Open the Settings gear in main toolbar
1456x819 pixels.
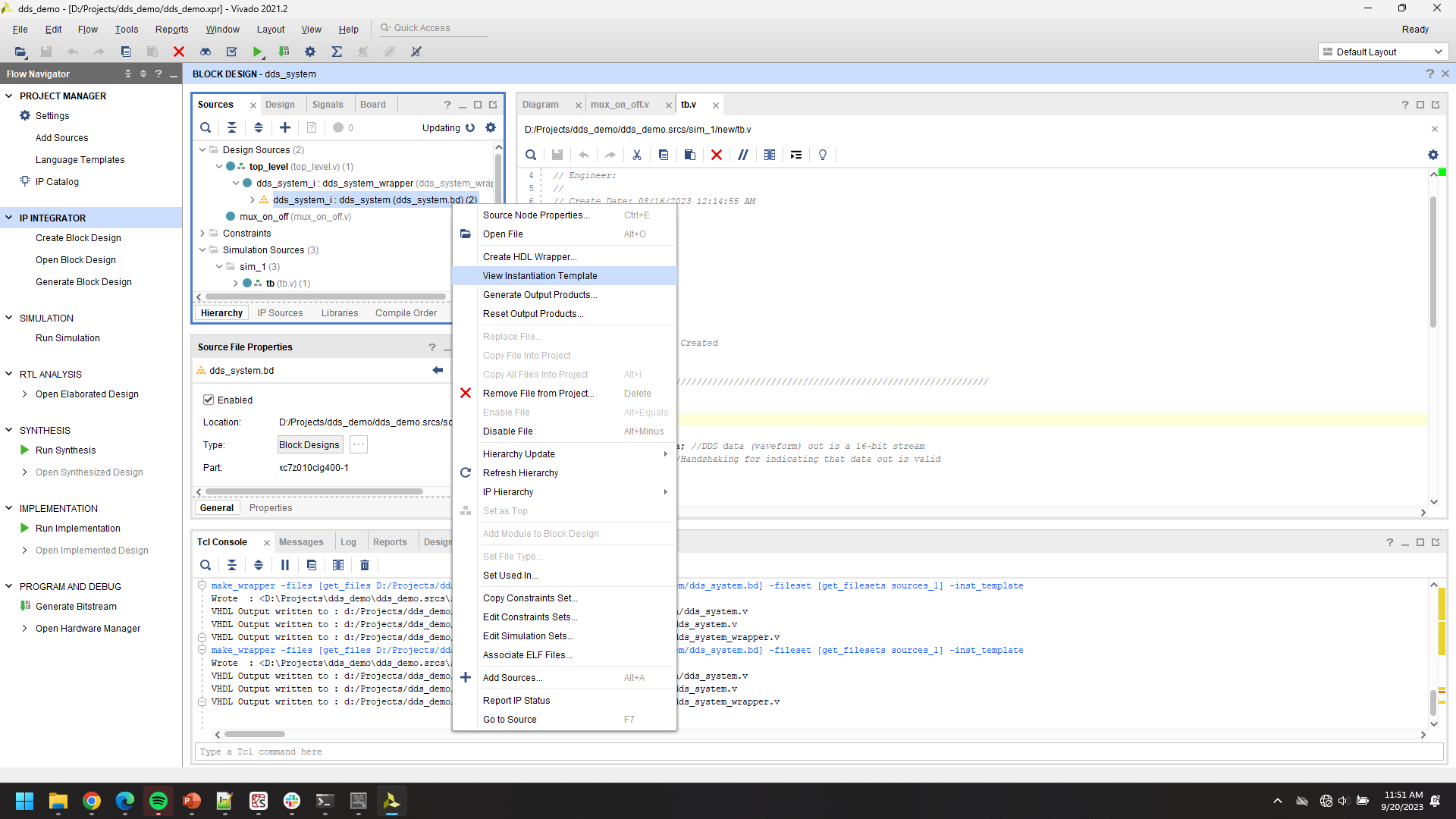coord(310,52)
